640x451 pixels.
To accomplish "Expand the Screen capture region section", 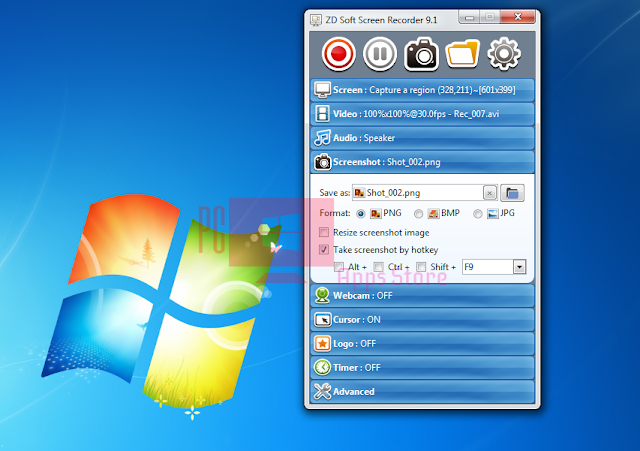I will pos(422,90).
